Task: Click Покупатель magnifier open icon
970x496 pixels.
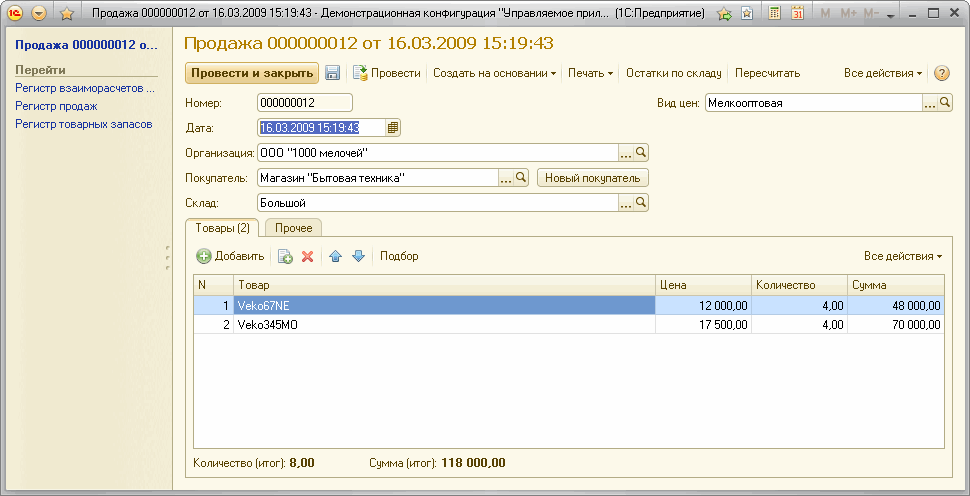Action: (x=521, y=178)
